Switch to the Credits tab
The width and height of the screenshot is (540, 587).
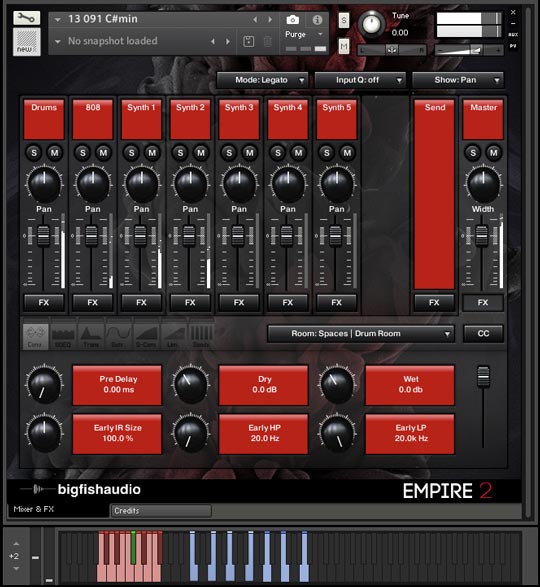coord(161,511)
